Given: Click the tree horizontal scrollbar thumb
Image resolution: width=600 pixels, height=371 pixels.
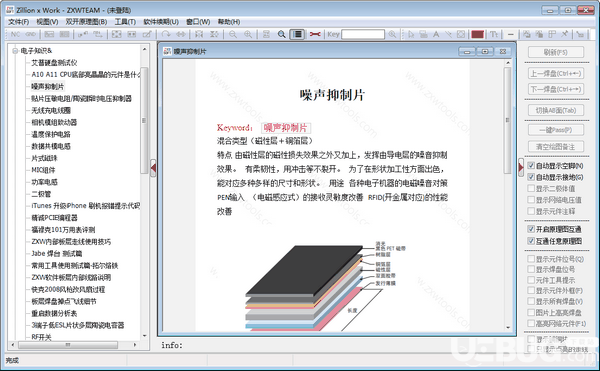Looking at the screenshot, I should [68, 345].
